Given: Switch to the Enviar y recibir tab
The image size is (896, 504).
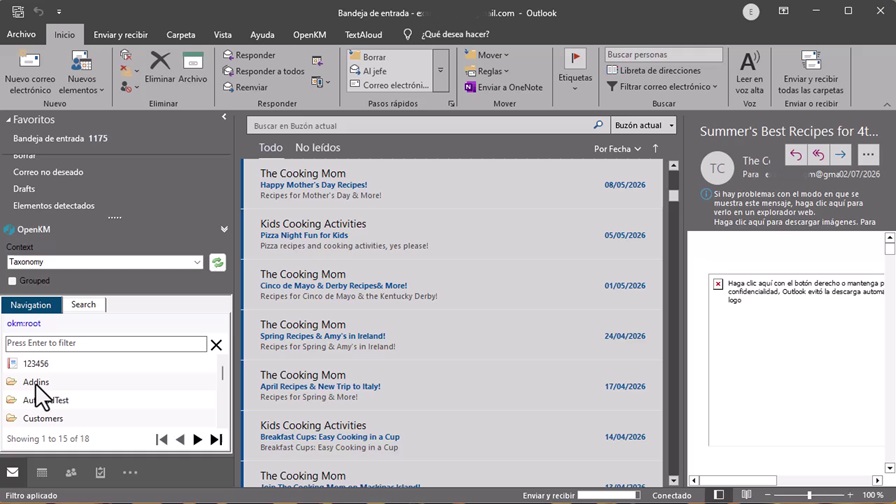Looking at the screenshot, I should [121, 35].
